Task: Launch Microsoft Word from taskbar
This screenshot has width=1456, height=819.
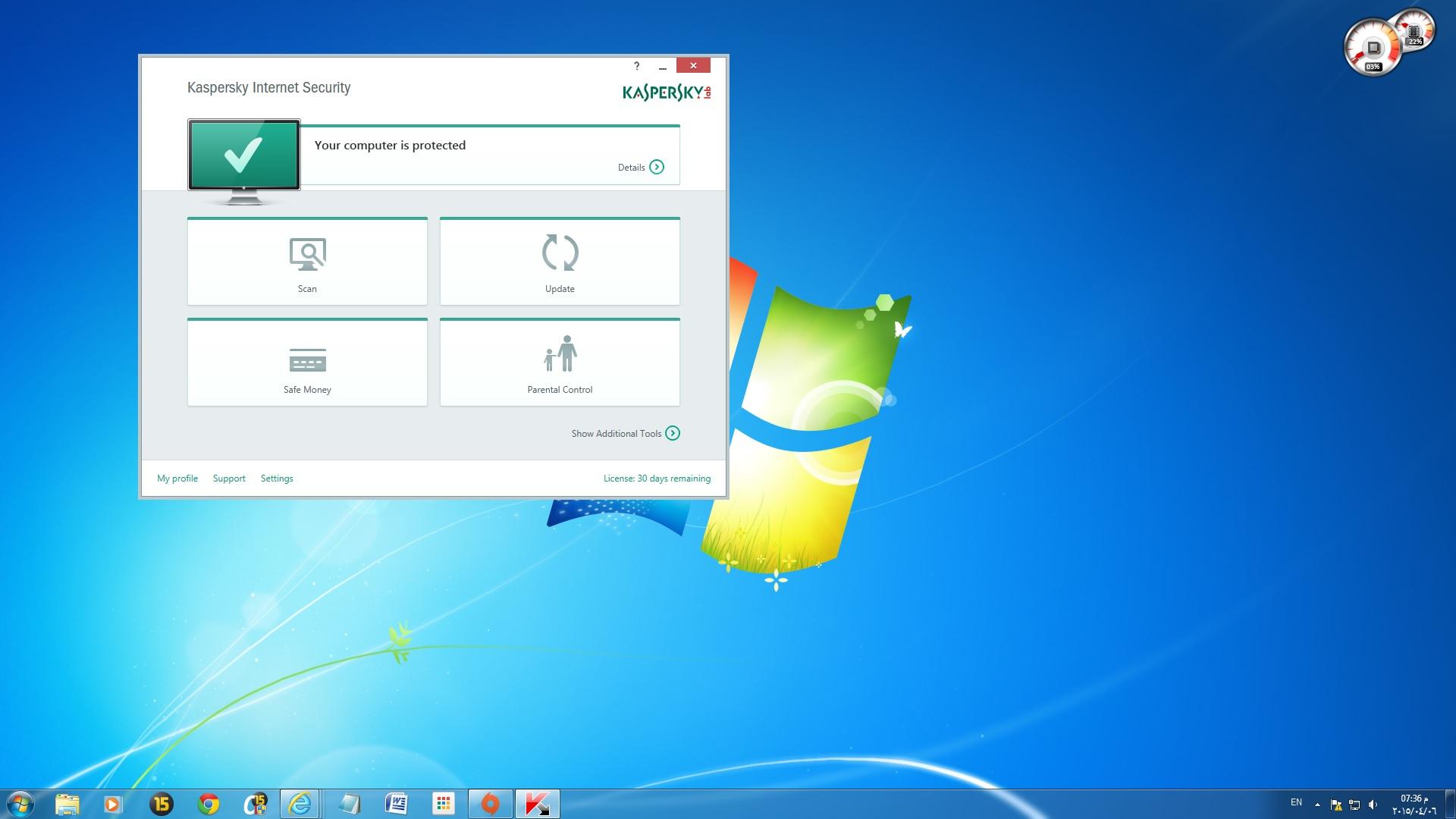Action: [x=397, y=804]
